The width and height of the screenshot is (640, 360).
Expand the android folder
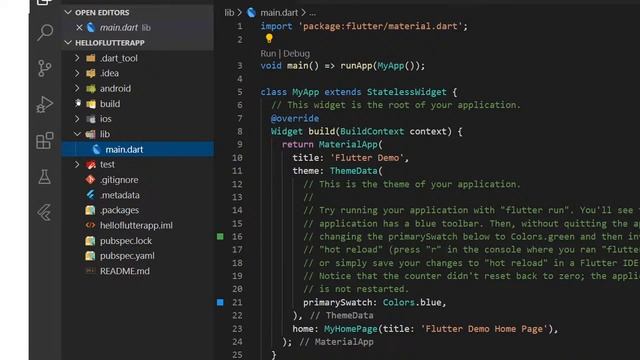pyautogui.click(x=77, y=88)
